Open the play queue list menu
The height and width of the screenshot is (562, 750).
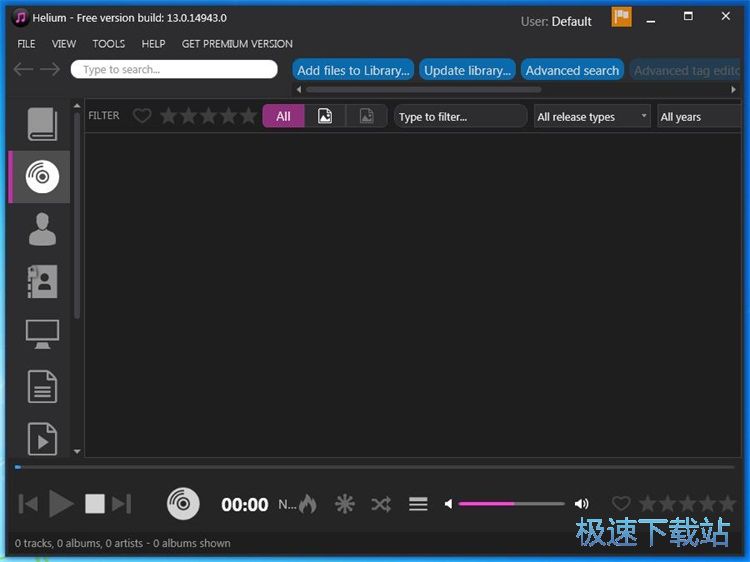[x=418, y=504]
